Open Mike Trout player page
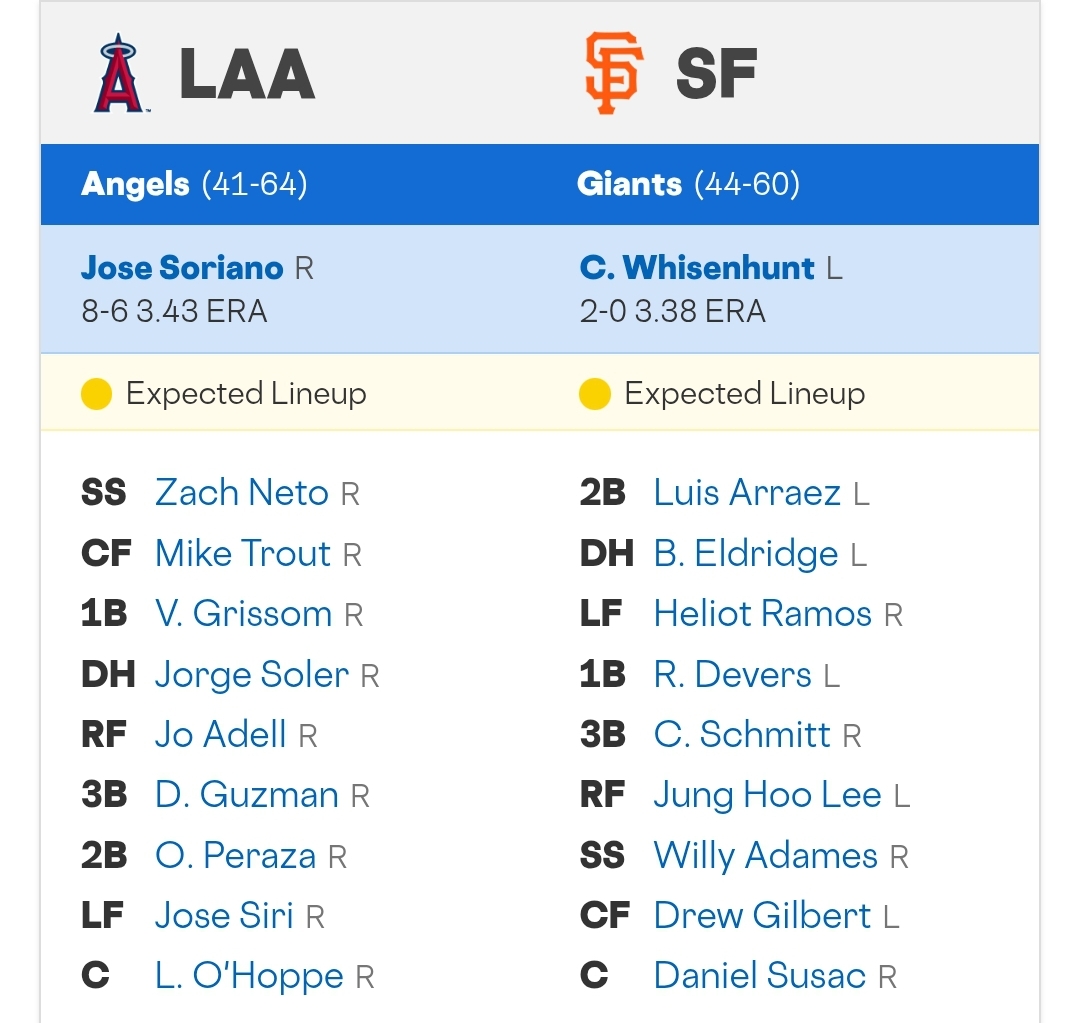The height and width of the screenshot is (1023, 1080). pos(243,553)
